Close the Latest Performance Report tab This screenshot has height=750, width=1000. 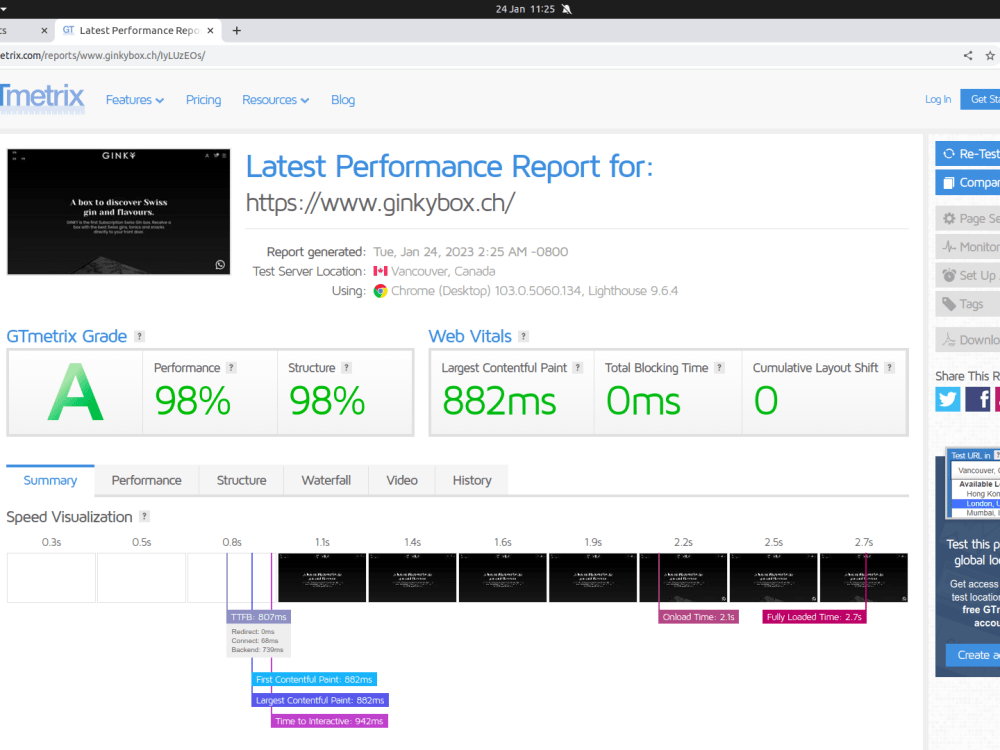pyautogui.click(x=210, y=31)
